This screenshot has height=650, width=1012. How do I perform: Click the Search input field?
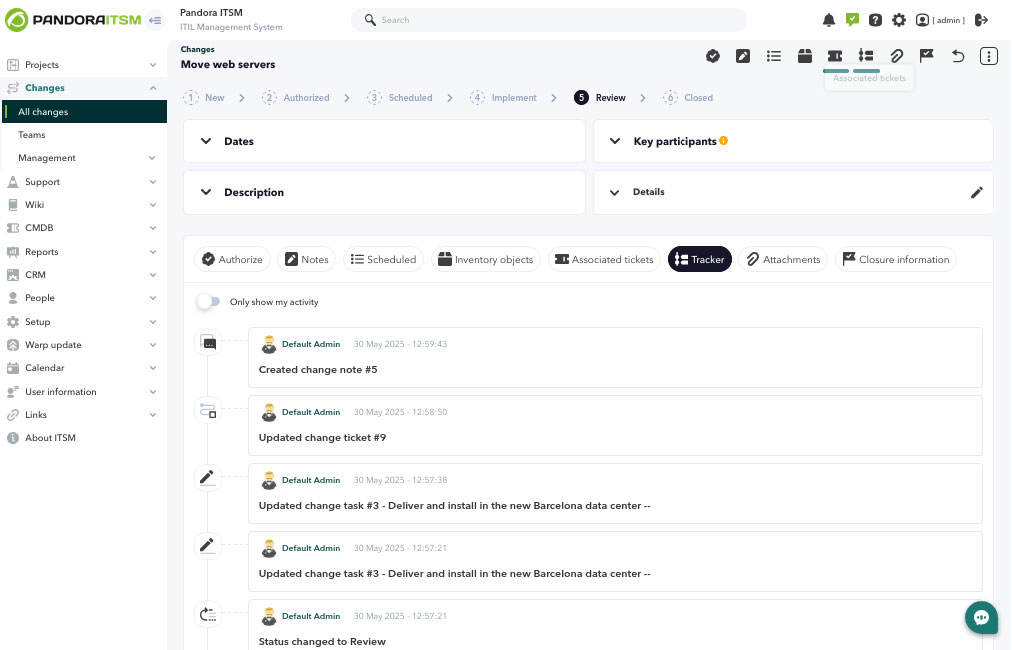point(549,20)
